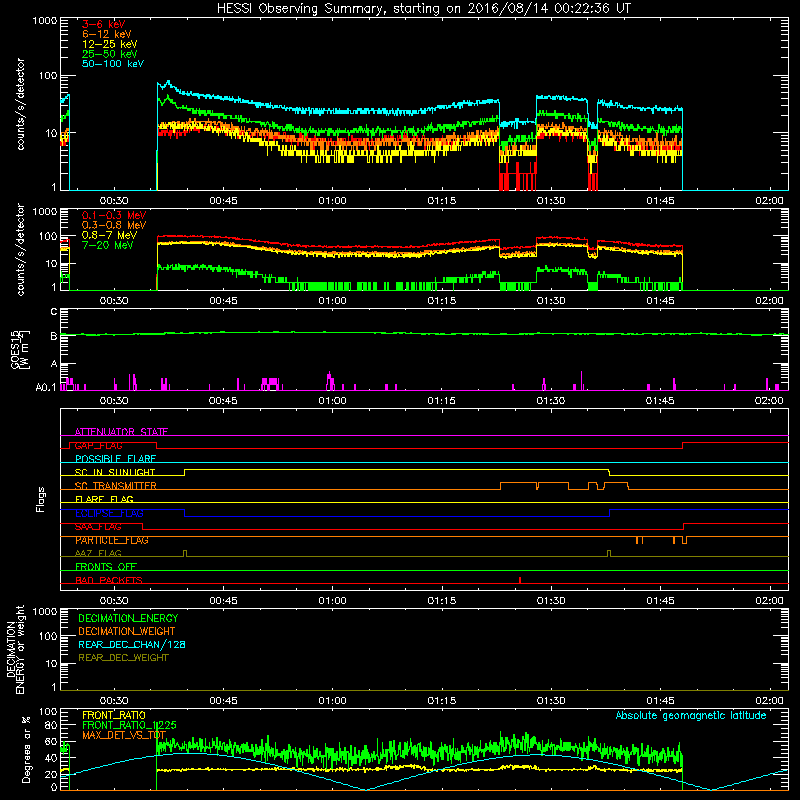Select the MAX_DET_VS_TOT legend label
The height and width of the screenshot is (800, 800).
[124, 735]
